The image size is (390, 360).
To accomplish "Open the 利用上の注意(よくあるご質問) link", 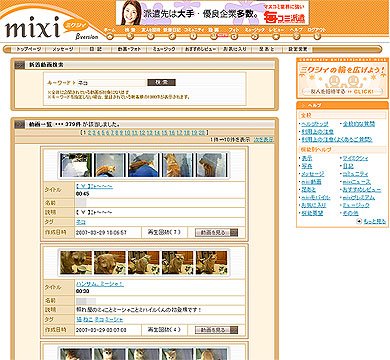I will (337, 140).
